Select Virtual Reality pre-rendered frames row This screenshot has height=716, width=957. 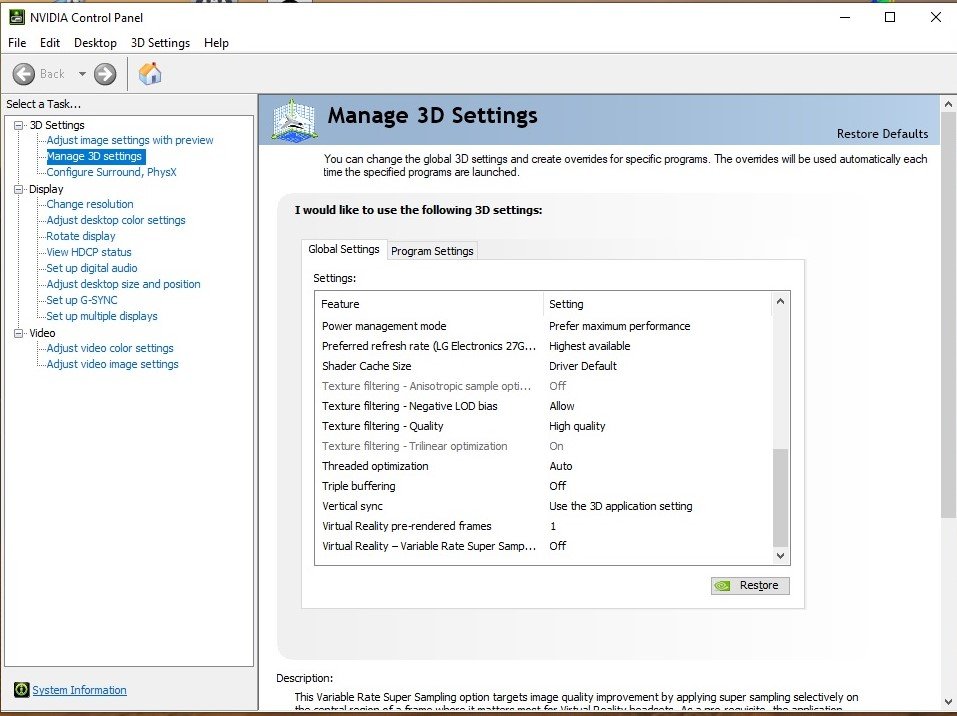(x=544, y=526)
